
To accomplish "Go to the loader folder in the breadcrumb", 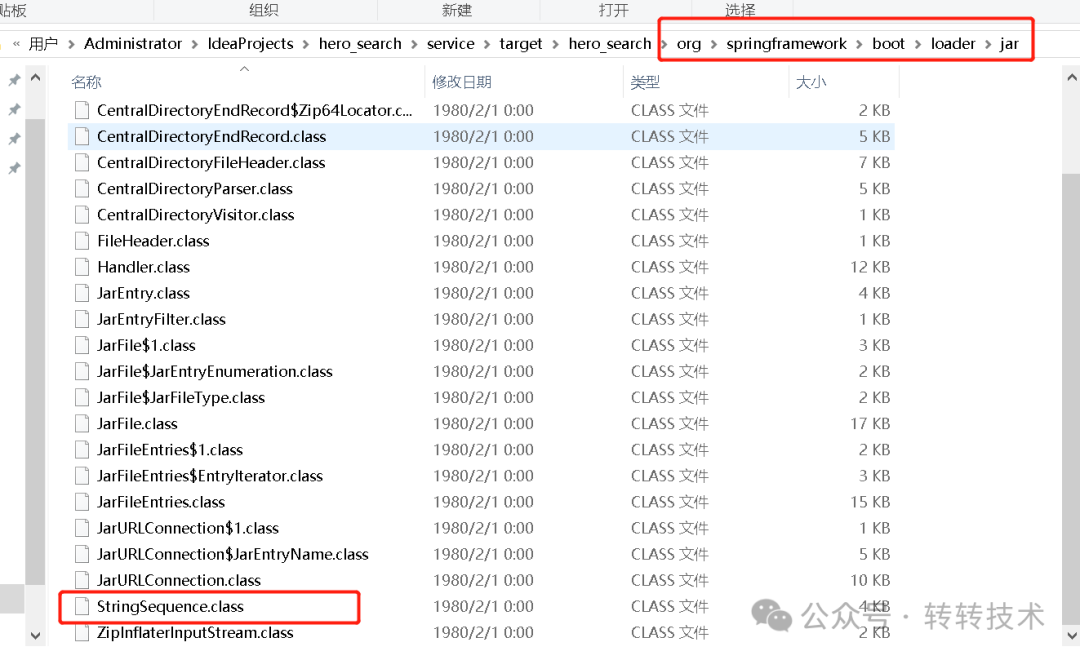I will (x=953, y=44).
